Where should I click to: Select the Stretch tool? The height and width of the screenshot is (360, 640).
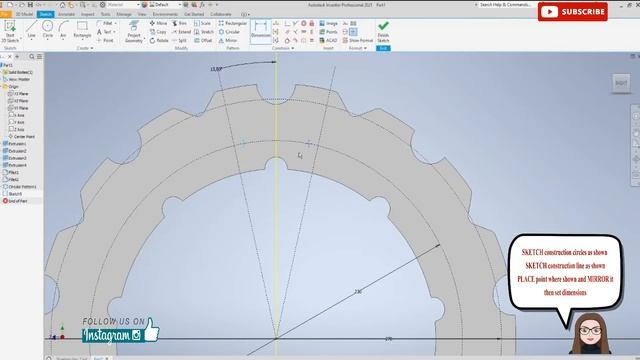pos(204,32)
